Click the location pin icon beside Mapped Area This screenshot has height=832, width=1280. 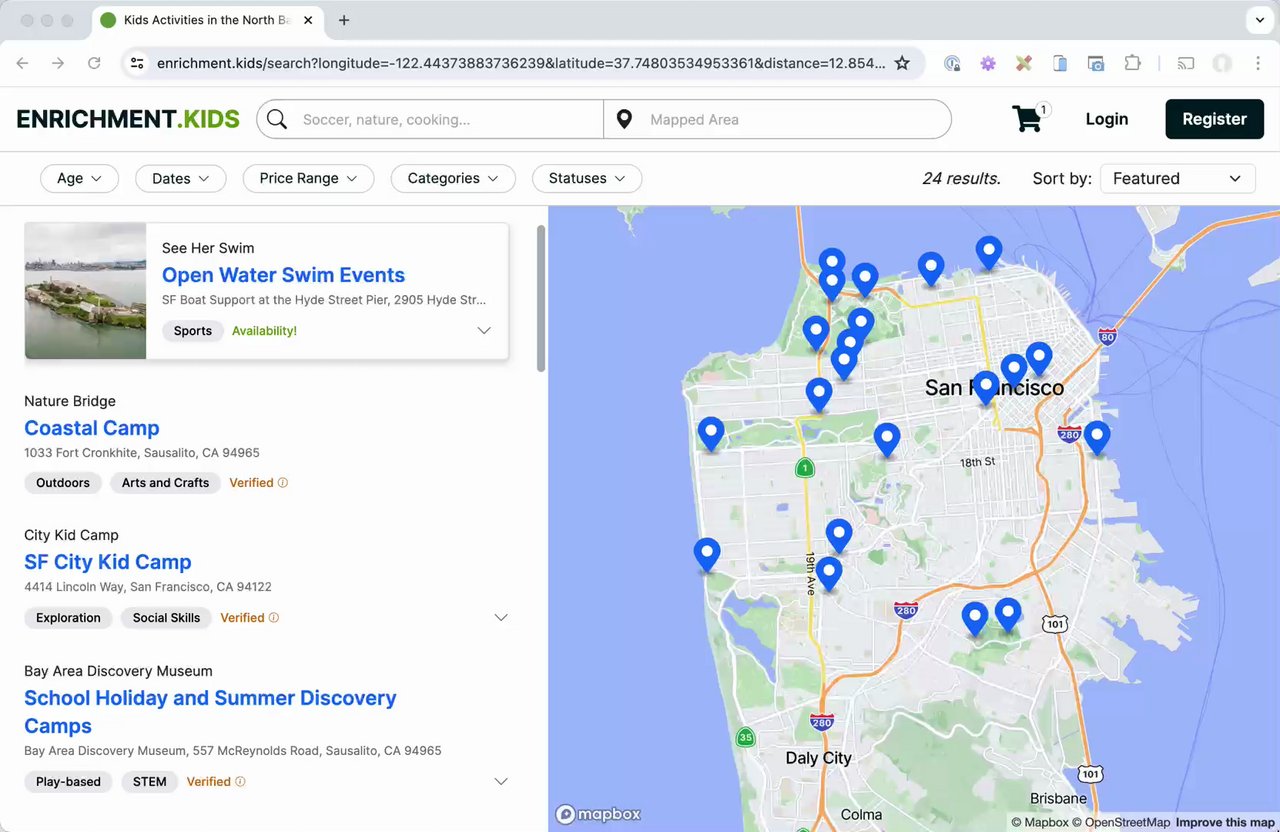pyautogui.click(x=624, y=120)
